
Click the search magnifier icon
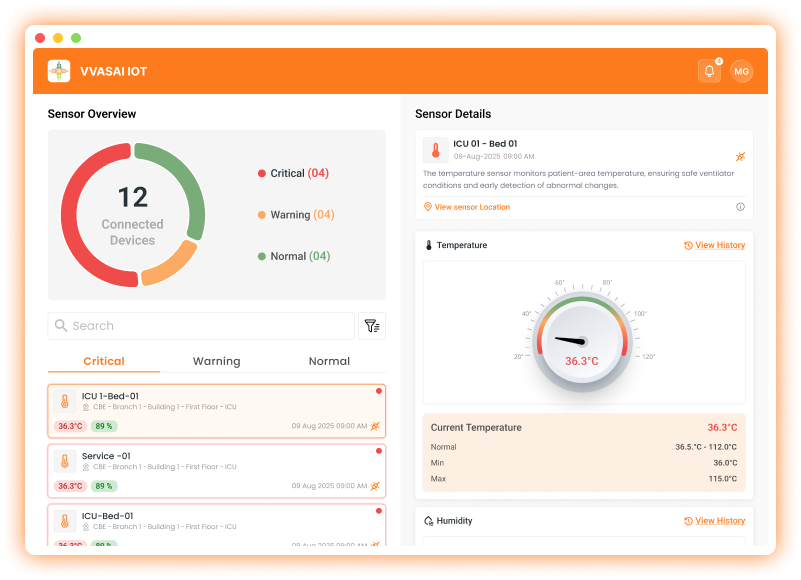[x=61, y=326]
